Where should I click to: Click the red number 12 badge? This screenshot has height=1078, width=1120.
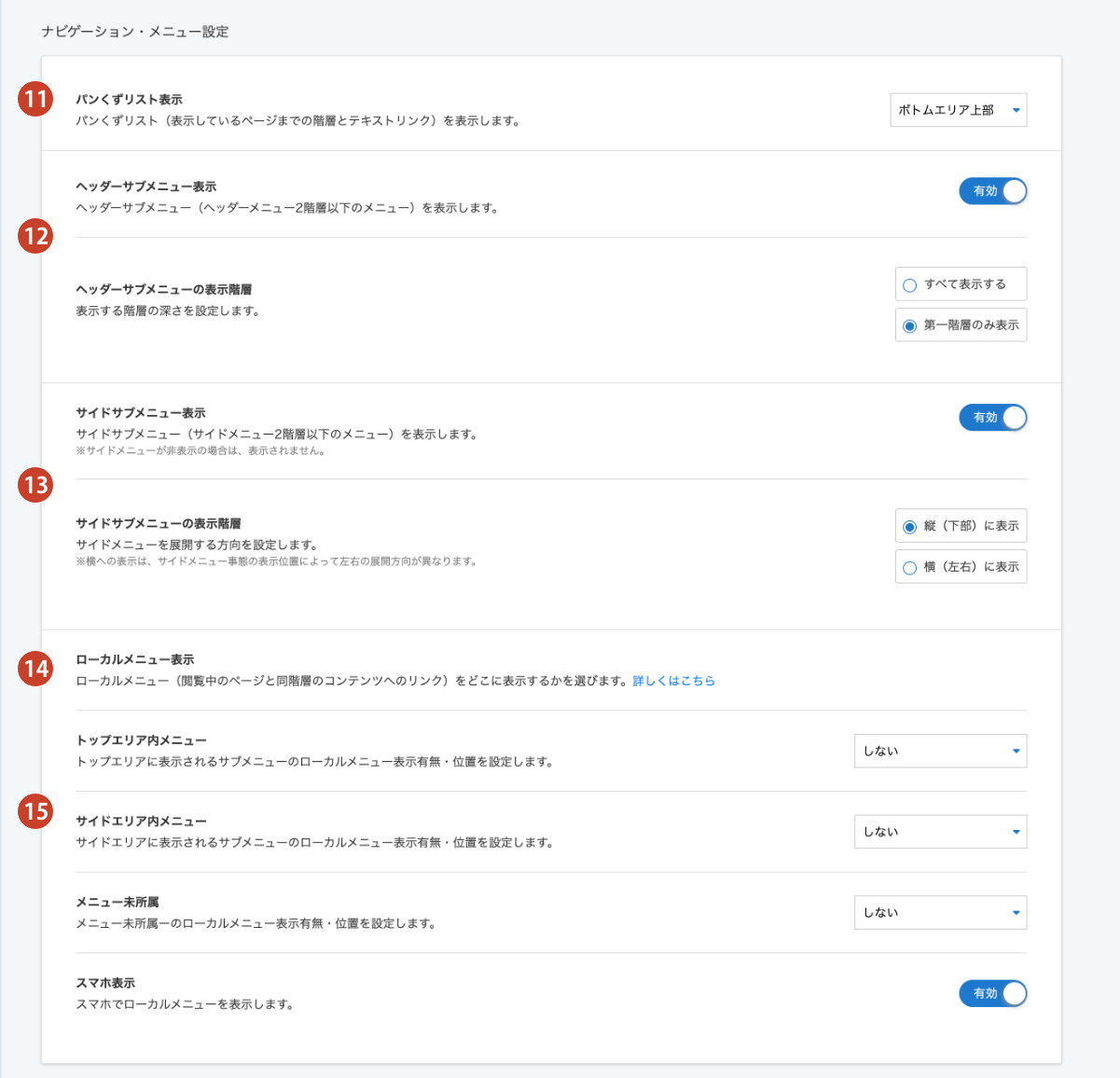(x=35, y=236)
